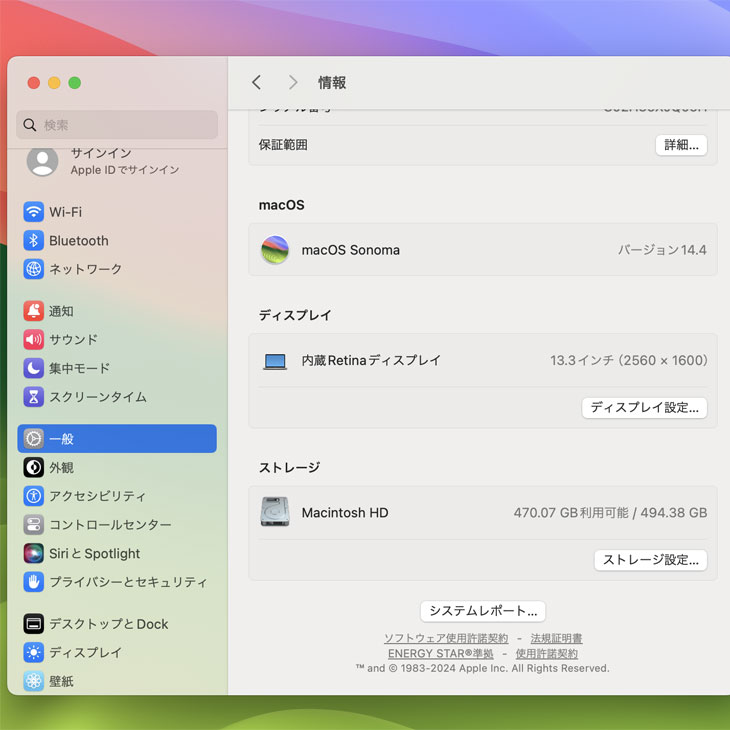Image resolution: width=730 pixels, height=730 pixels.
Task: Select デスクトップと Dock label in sidebar
Action: tap(109, 624)
